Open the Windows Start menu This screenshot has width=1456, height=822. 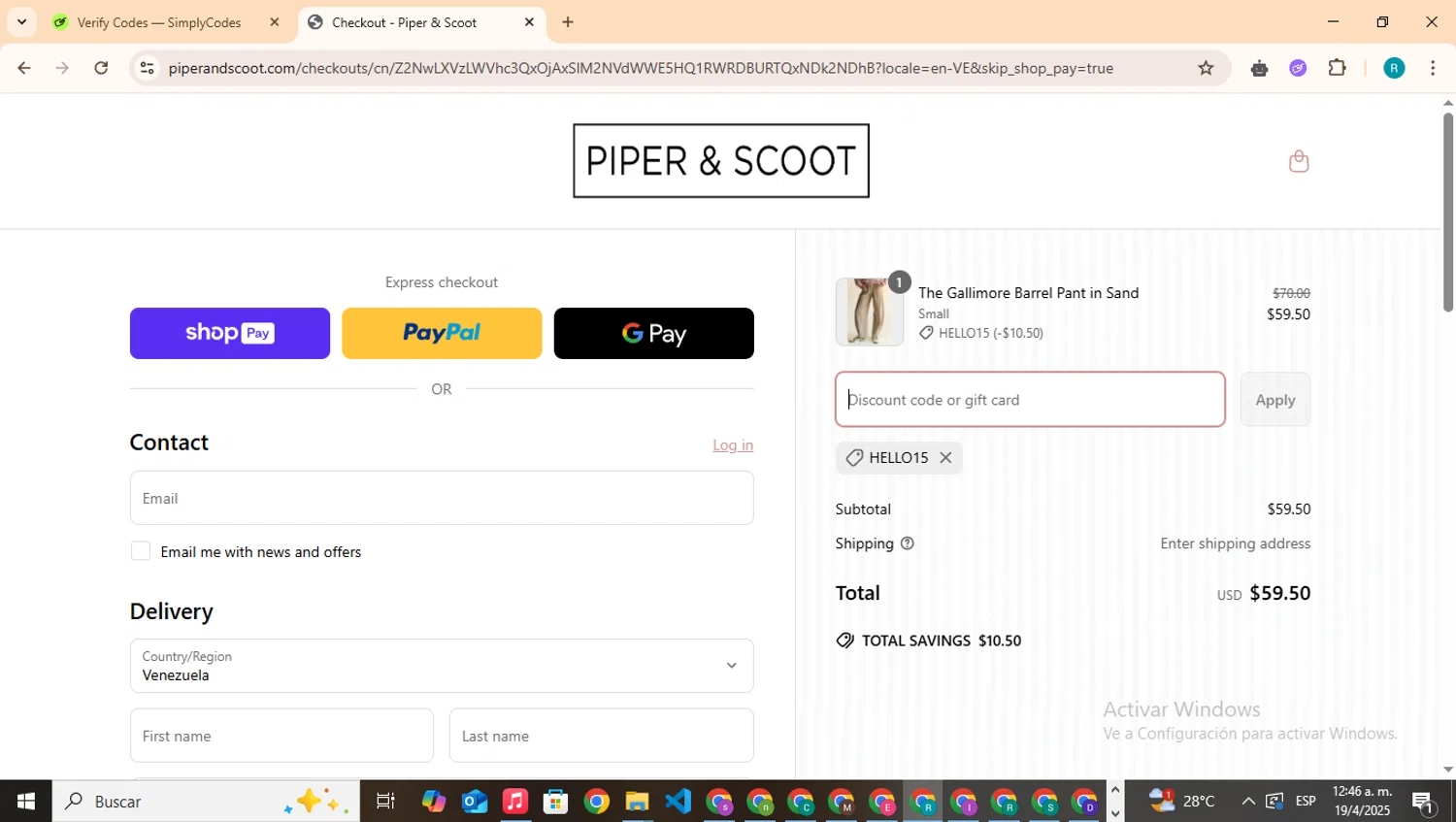[26, 802]
